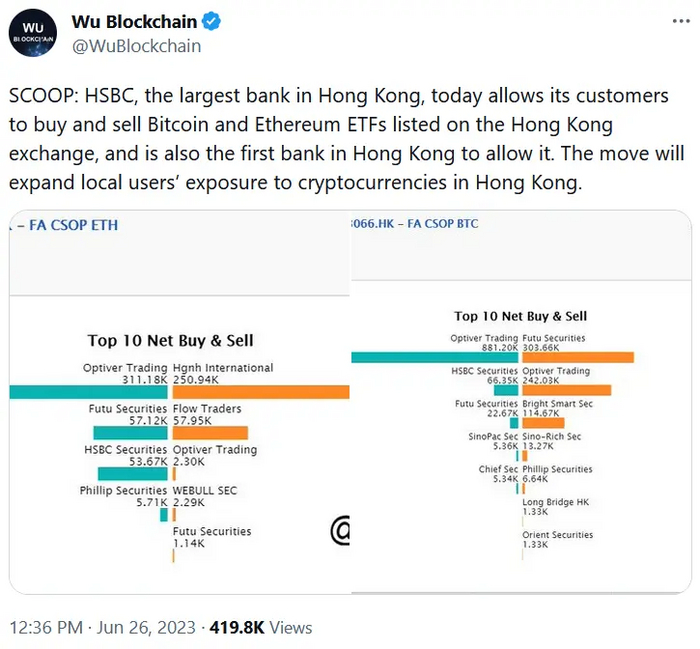Click the @ symbol in ETH chart
The width and height of the screenshot is (700, 649).
coord(341,531)
